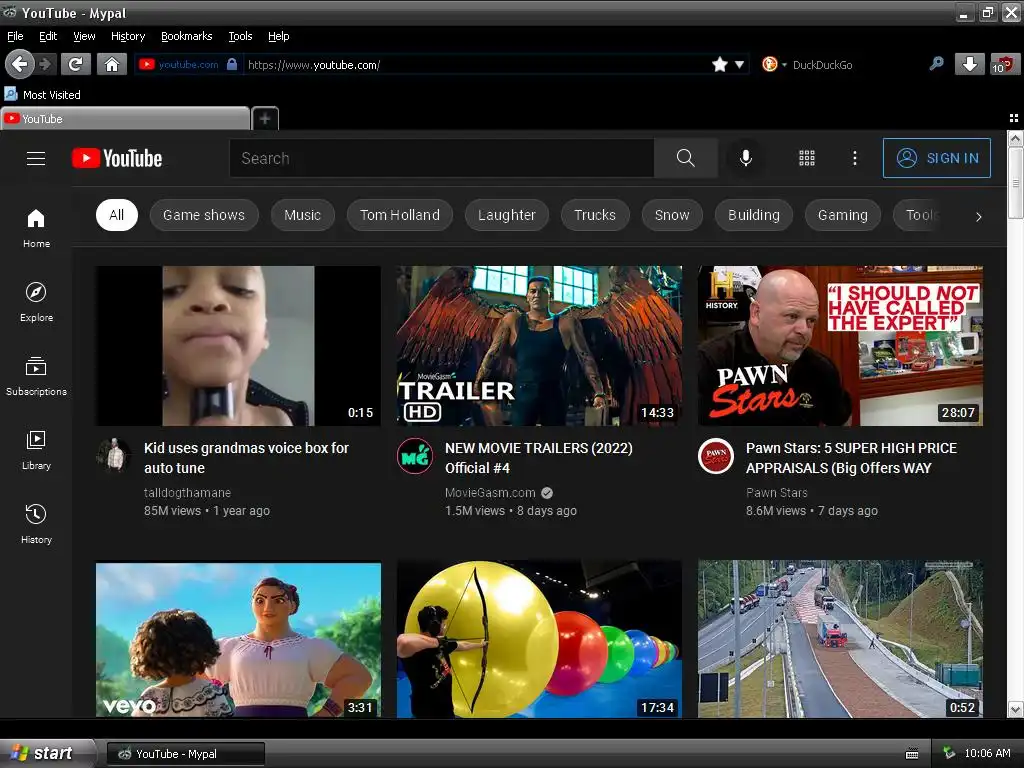Open History in YouTube sidebar
The height and width of the screenshot is (768, 1024).
click(36, 524)
